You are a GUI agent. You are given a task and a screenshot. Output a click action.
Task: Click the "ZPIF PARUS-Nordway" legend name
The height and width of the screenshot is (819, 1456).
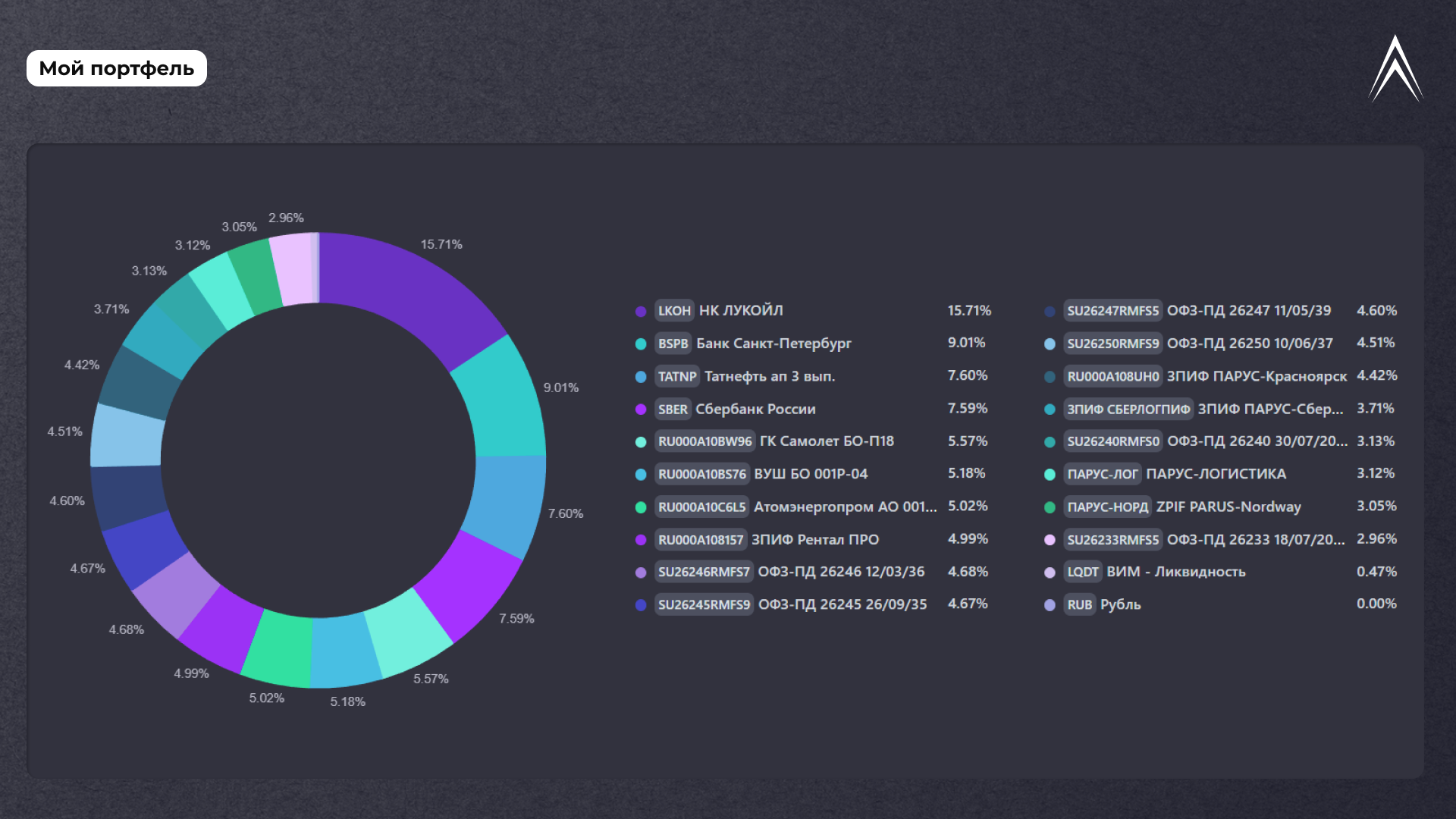click(1228, 507)
